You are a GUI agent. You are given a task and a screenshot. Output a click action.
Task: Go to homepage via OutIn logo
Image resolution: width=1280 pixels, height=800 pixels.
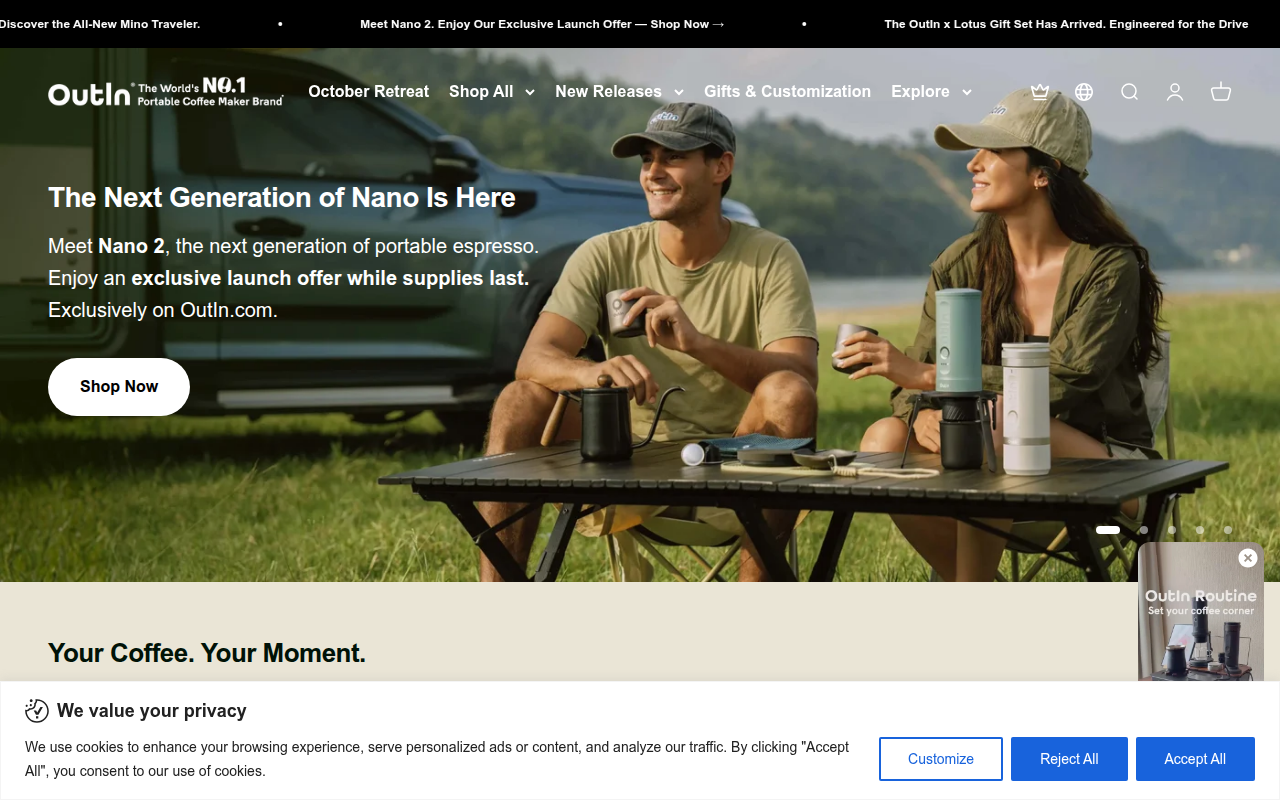click(166, 92)
